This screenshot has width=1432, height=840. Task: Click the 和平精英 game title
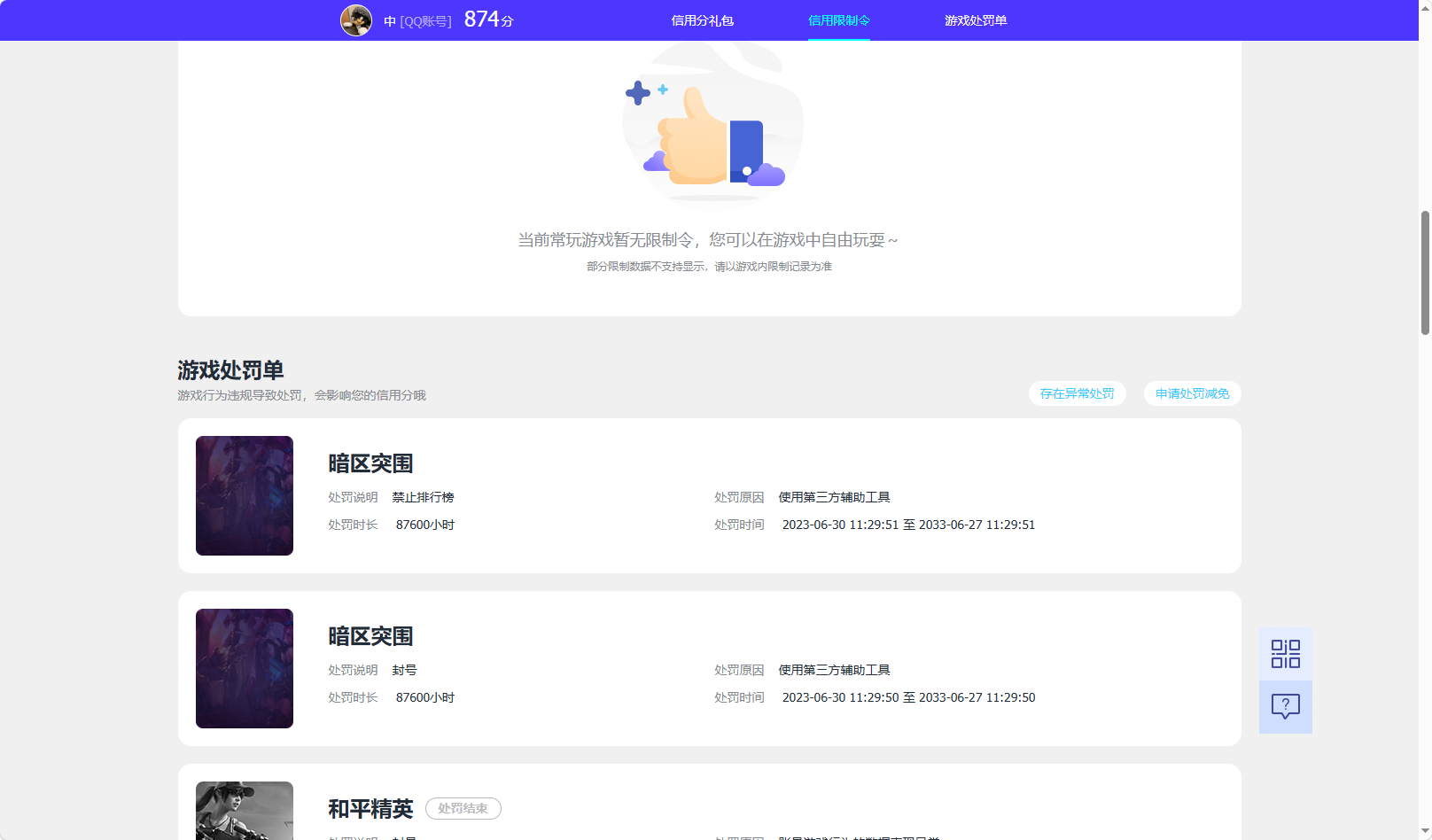pos(370,808)
